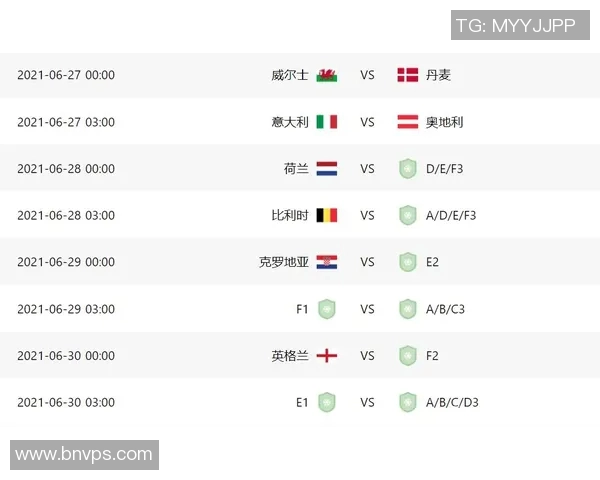Click the Denmark flag icon
The image size is (600, 480).
[407, 75]
